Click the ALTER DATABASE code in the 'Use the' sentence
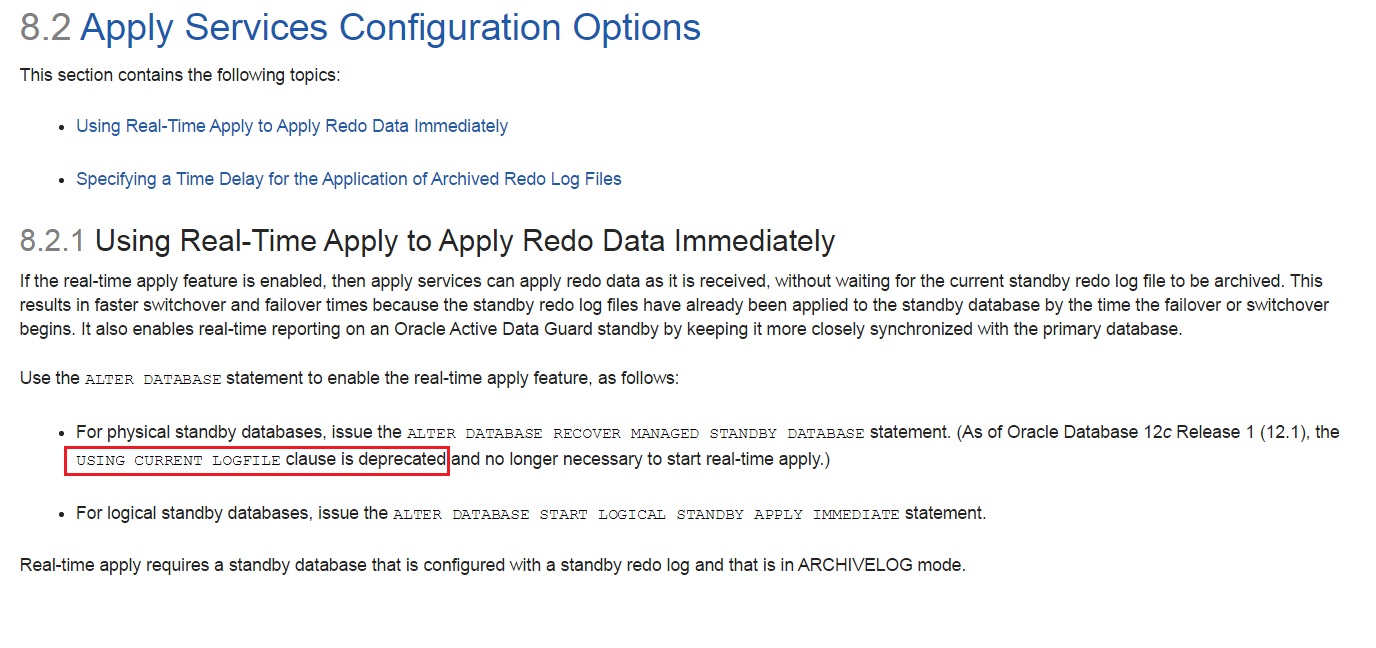Viewport: 1376px width, 648px height. pyautogui.click(x=154, y=380)
